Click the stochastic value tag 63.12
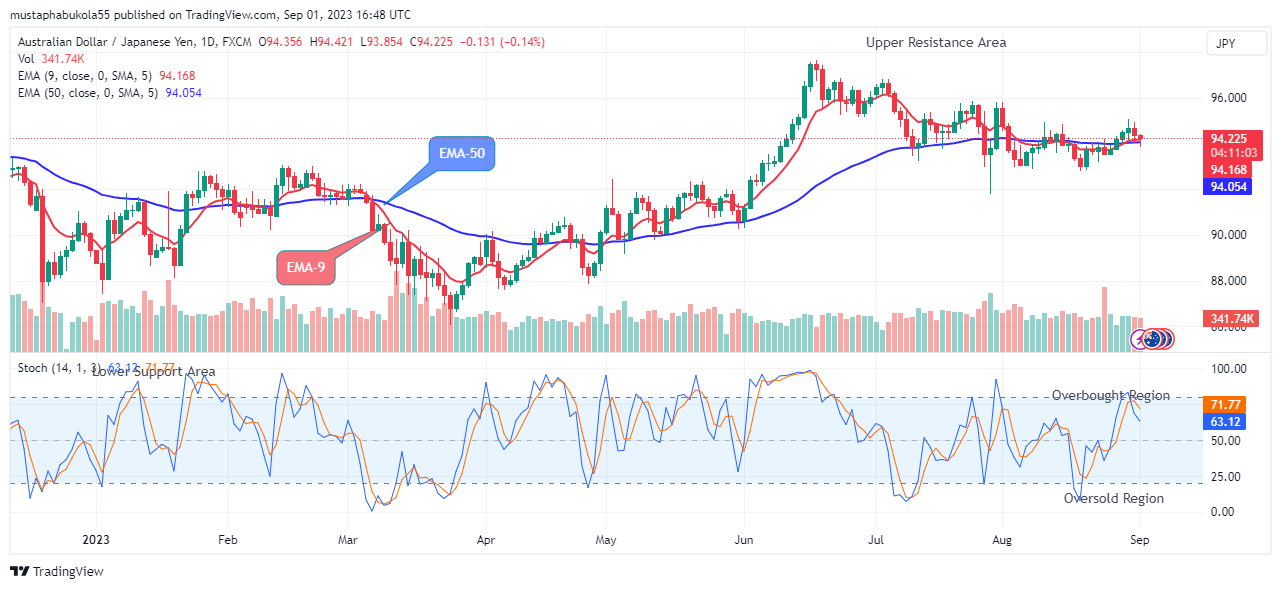This screenshot has width=1281, height=589. pyautogui.click(x=1225, y=421)
